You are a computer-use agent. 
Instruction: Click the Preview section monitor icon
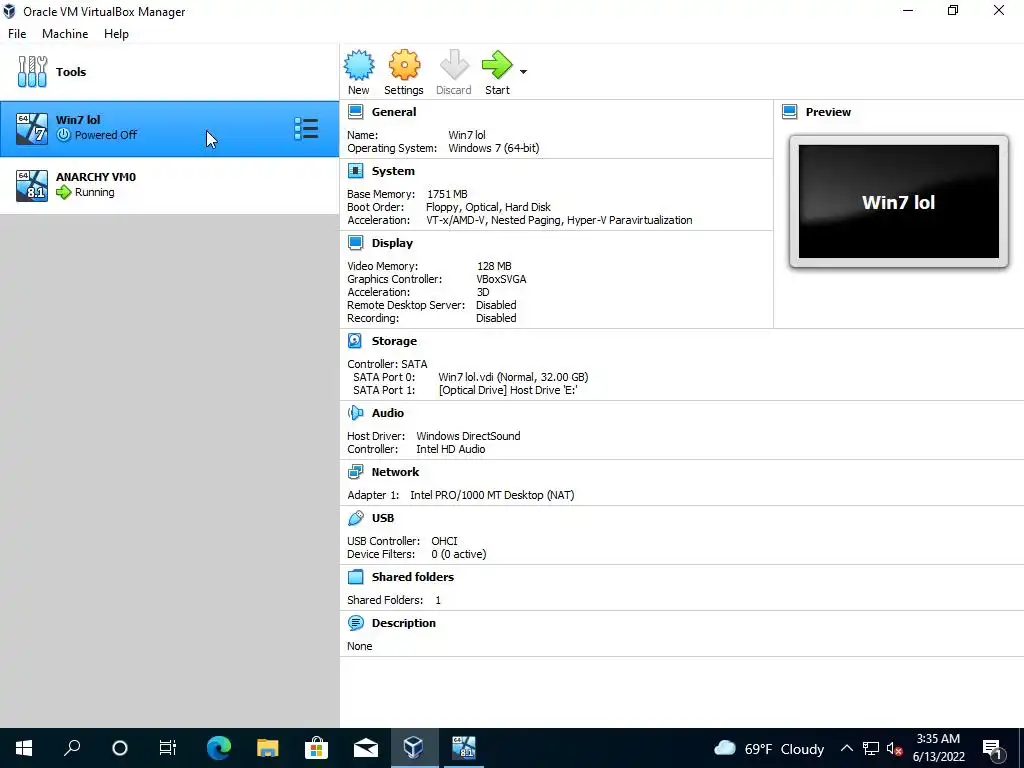coord(790,112)
